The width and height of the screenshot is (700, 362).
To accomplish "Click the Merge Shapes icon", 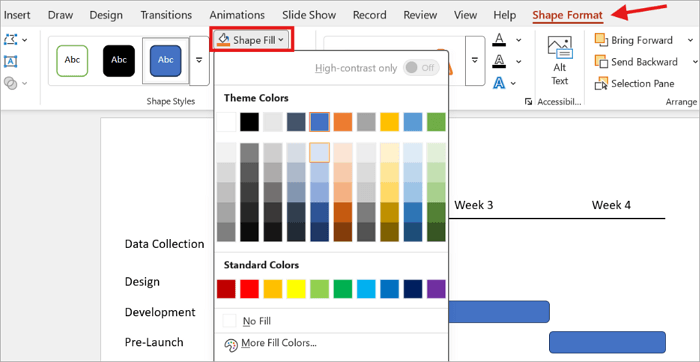I will pos(10,83).
